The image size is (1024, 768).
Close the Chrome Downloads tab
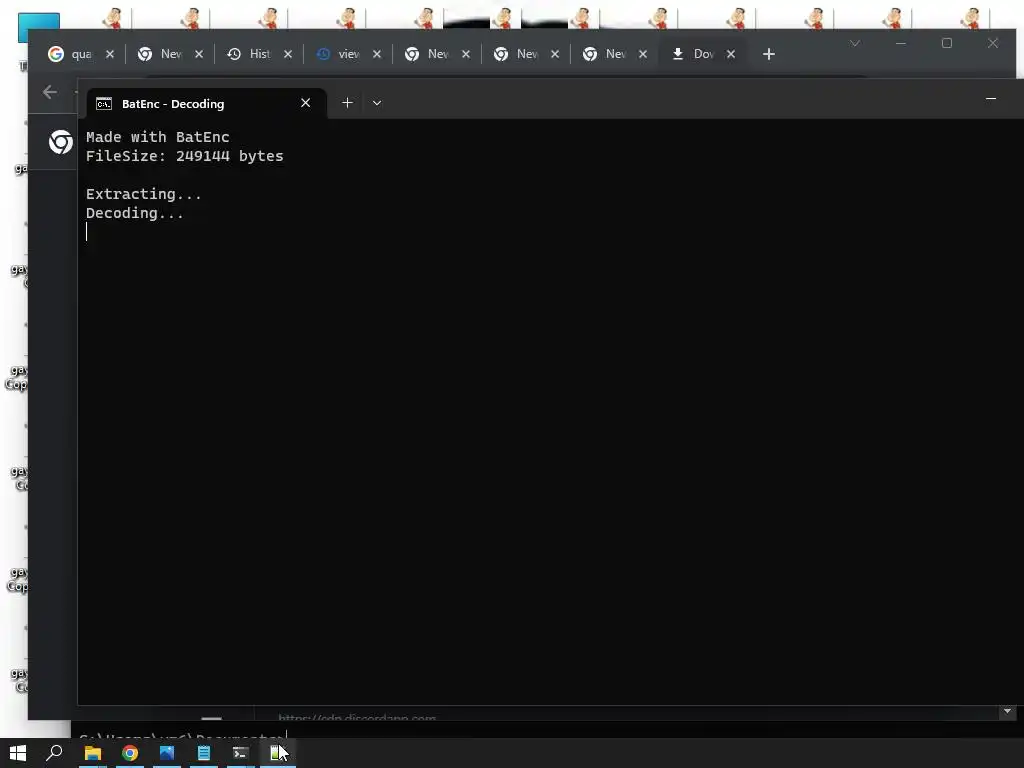(731, 54)
